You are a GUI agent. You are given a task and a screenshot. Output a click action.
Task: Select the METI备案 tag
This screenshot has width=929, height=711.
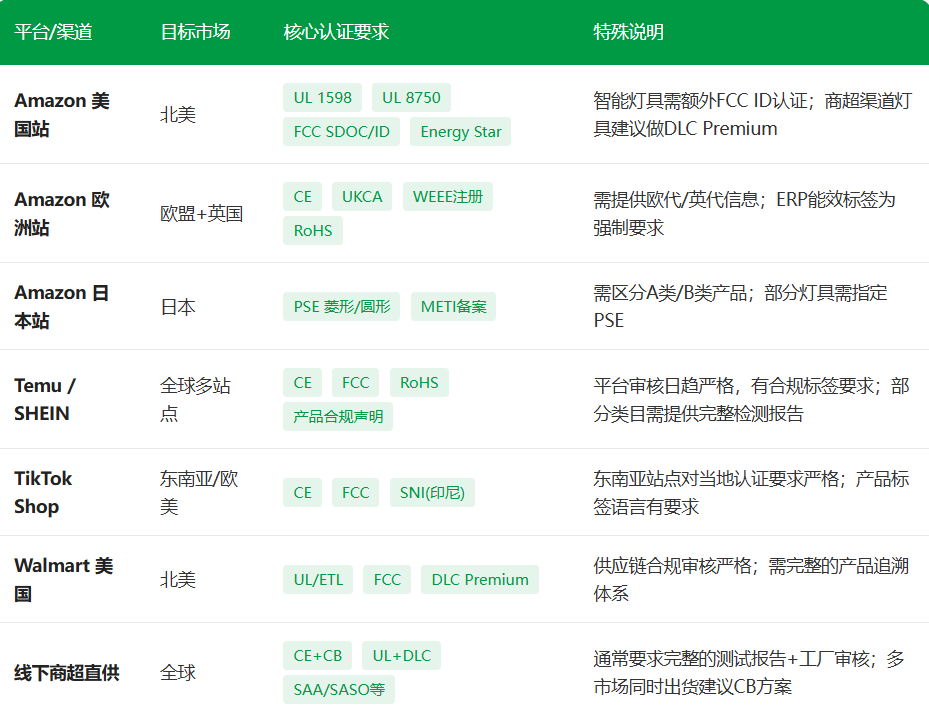453,307
